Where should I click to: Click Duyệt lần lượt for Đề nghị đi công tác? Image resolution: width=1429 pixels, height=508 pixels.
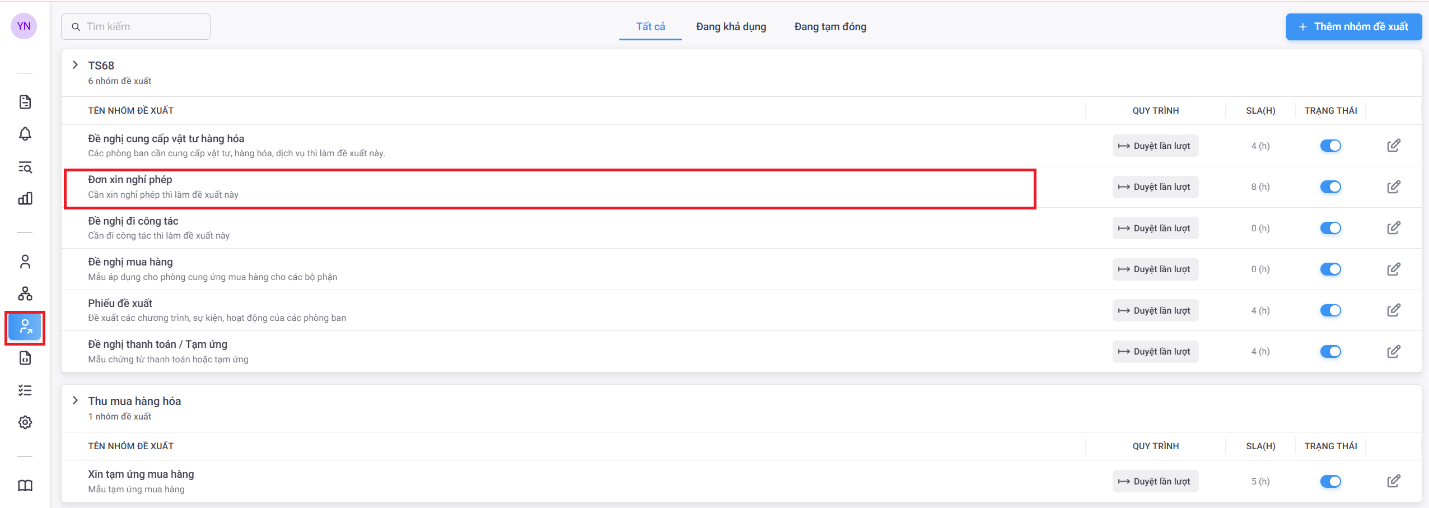[1155, 228]
